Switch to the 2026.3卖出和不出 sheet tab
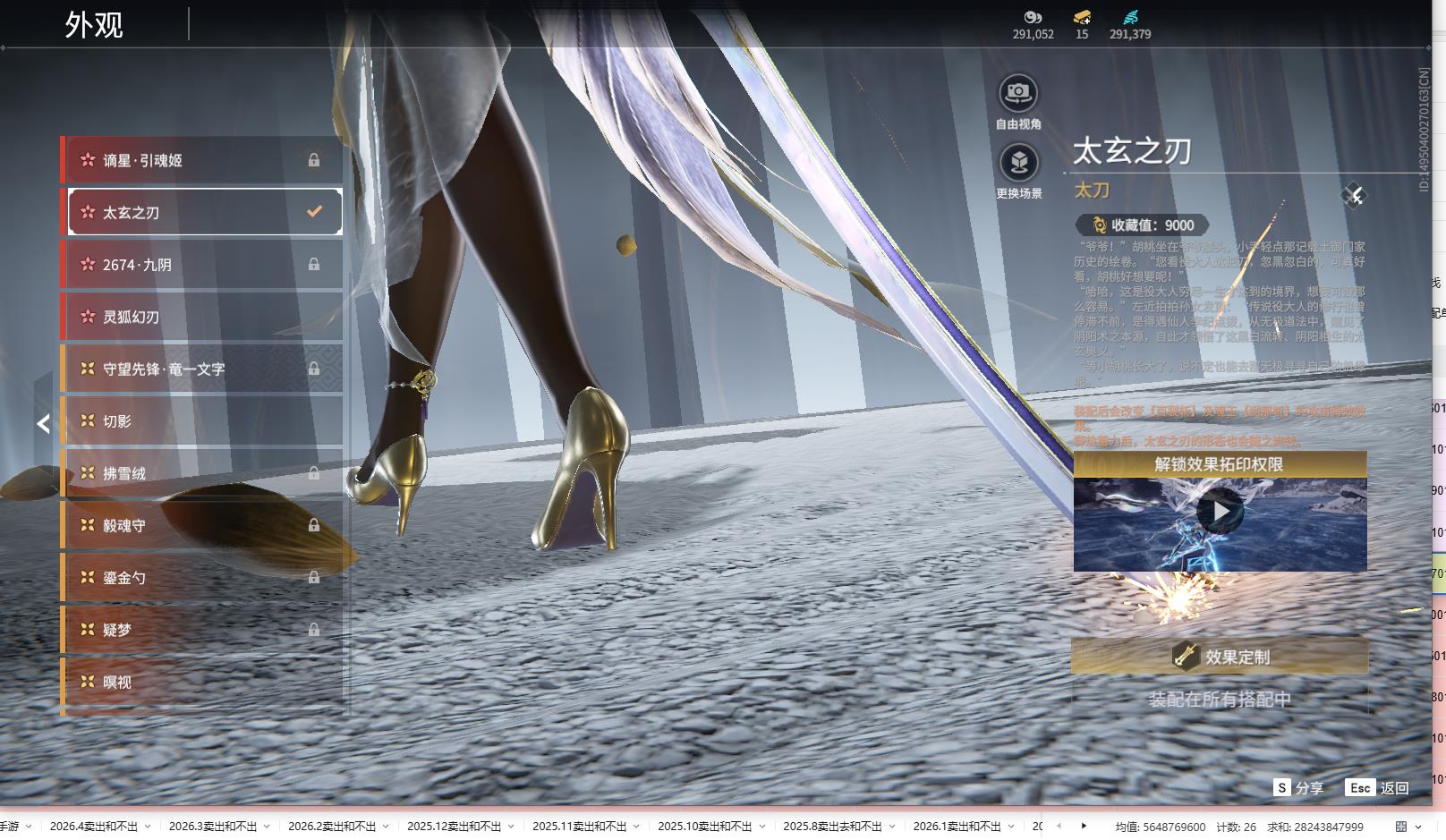1446x840 pixels. (x=212, y=827)
